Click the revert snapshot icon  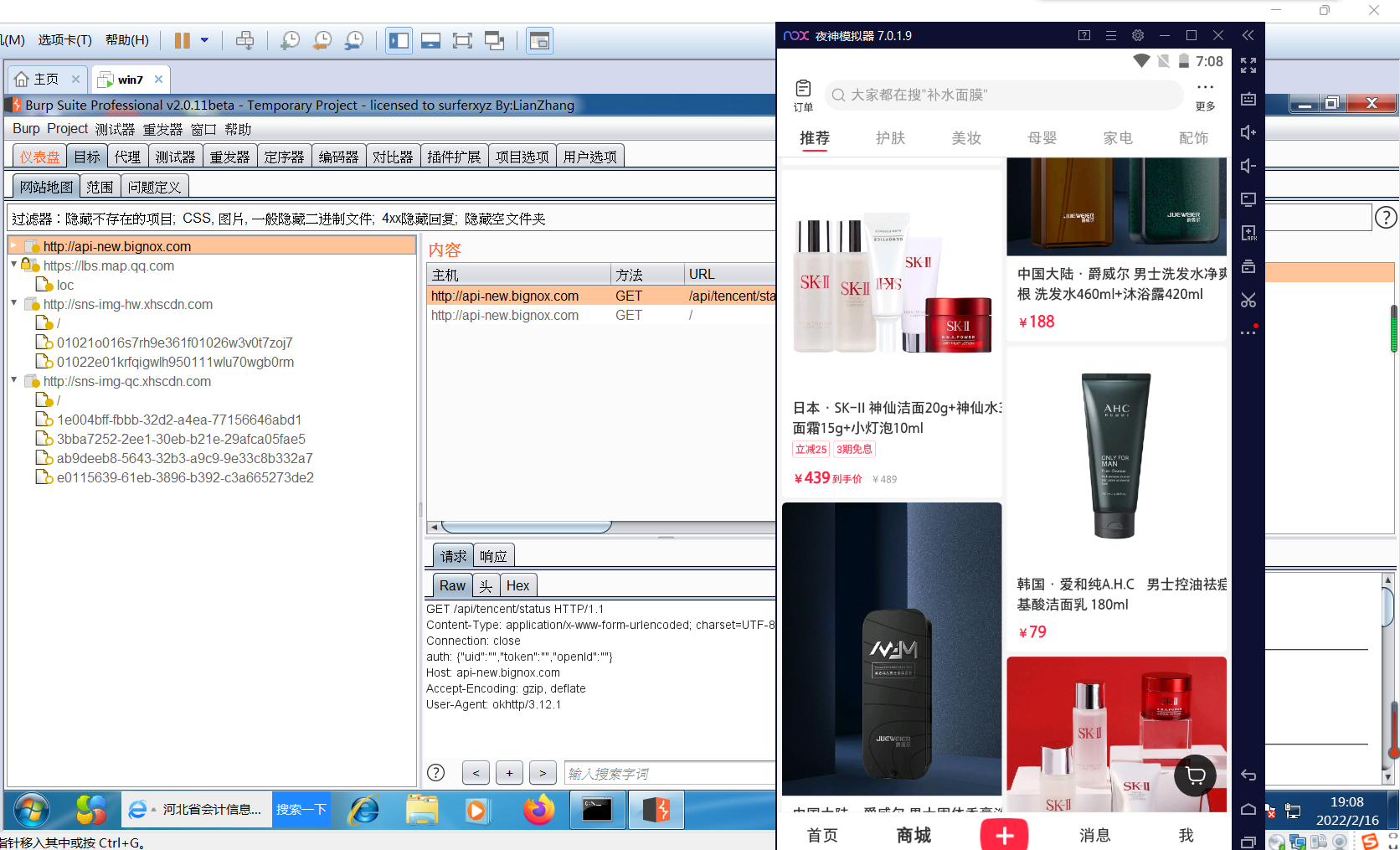click(x=322, y=40)
